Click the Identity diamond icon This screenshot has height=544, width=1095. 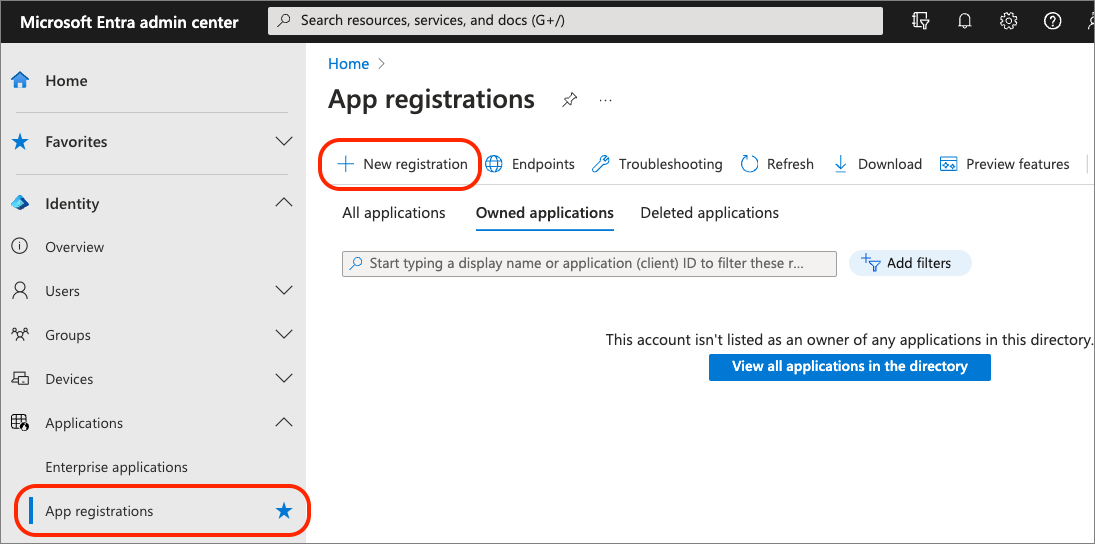[x=20, y=203]
